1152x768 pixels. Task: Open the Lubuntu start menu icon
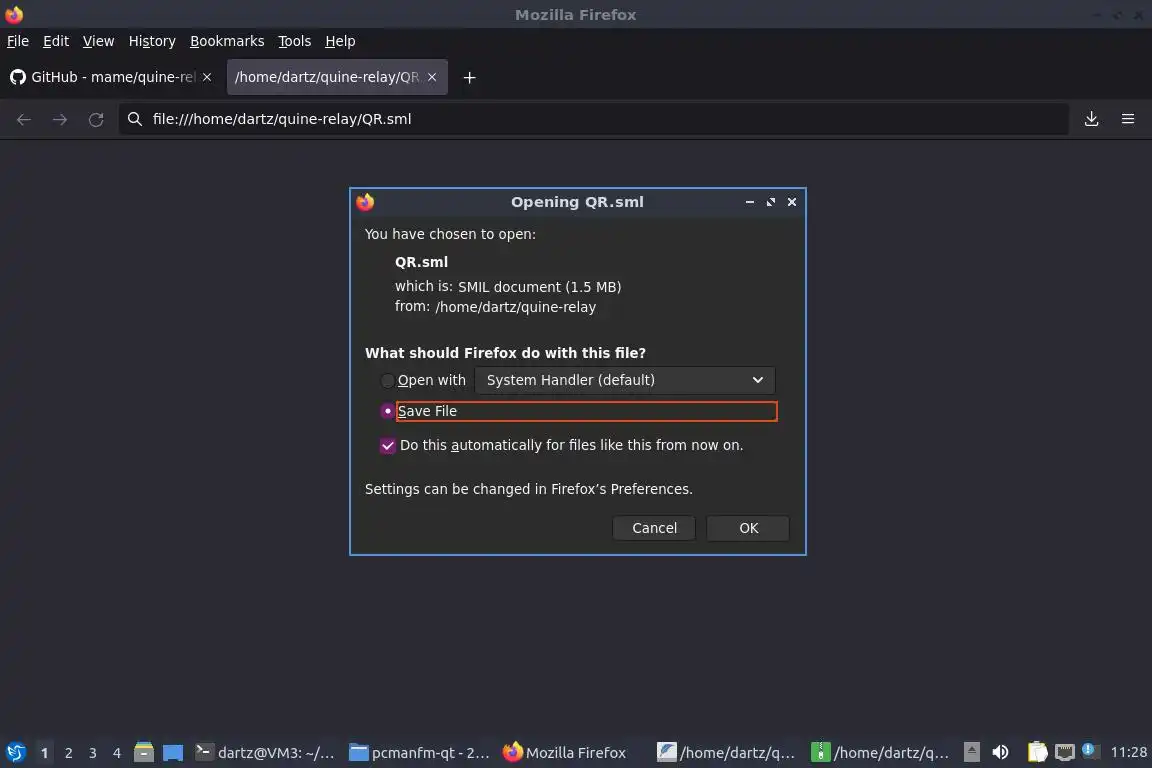pos(15,753)
